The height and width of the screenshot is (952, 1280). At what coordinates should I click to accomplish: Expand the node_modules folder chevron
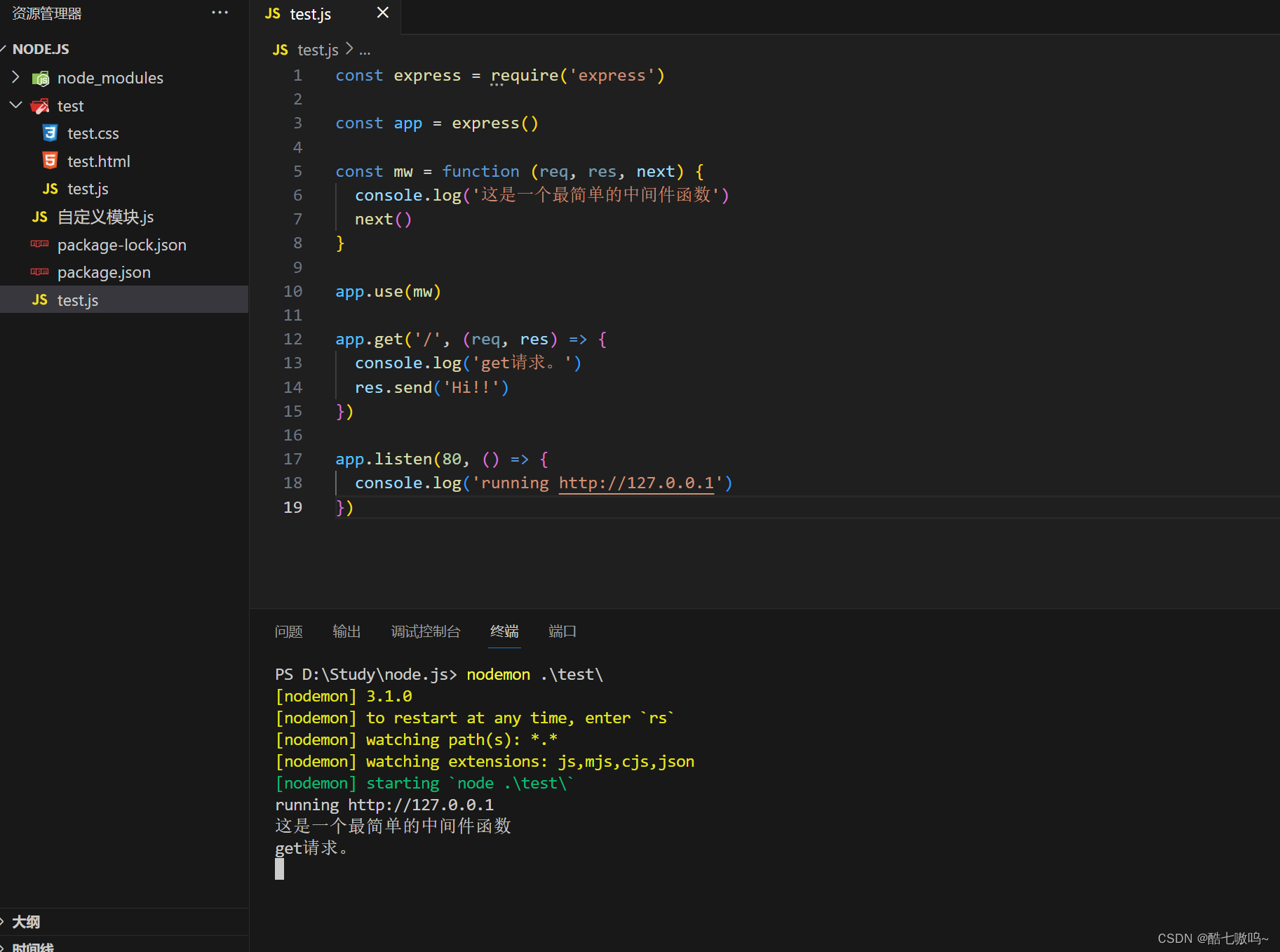(15, 77)
